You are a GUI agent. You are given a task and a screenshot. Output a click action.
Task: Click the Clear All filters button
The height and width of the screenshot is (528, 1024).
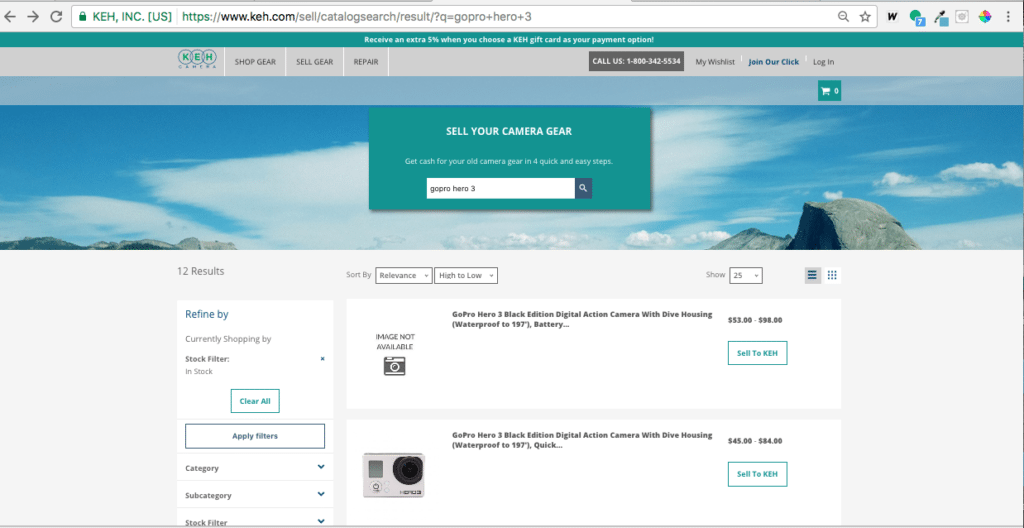255,401
